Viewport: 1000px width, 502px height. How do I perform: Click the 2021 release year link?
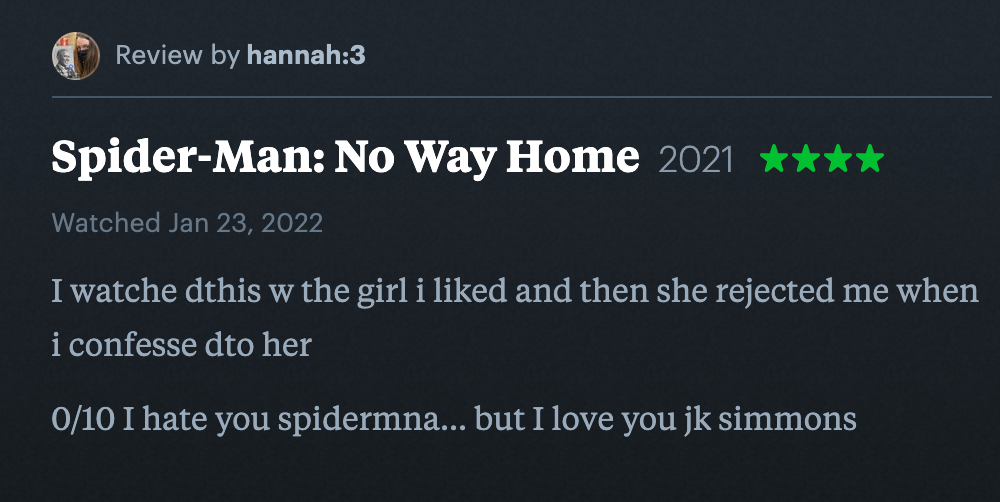(696, 159)
